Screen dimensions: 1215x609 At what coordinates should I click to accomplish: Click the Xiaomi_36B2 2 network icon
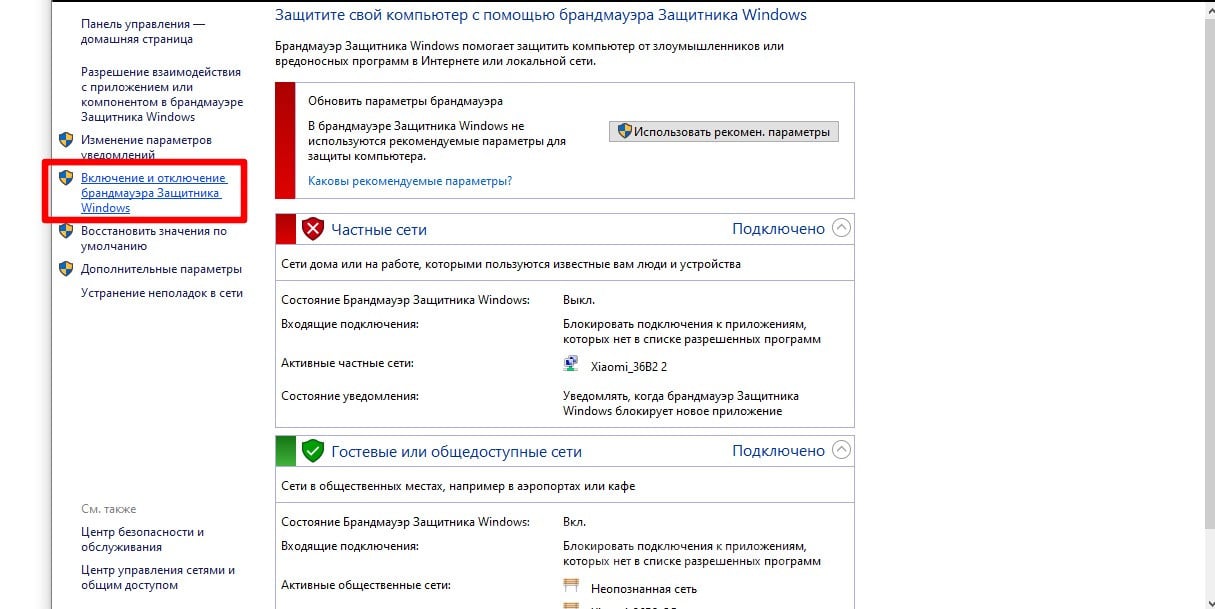point(572,366)
